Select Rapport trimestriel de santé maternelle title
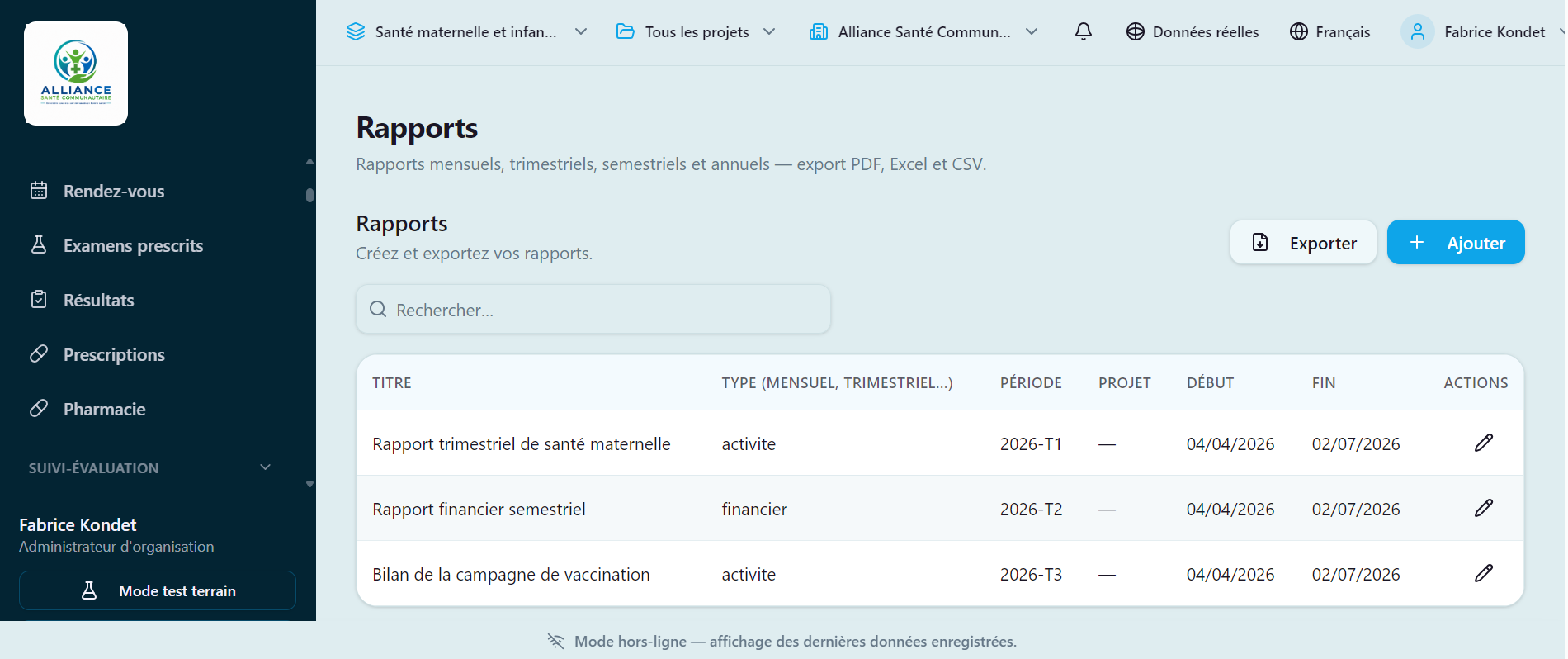Screen dimensions: 1568x659 click(522, 443)
